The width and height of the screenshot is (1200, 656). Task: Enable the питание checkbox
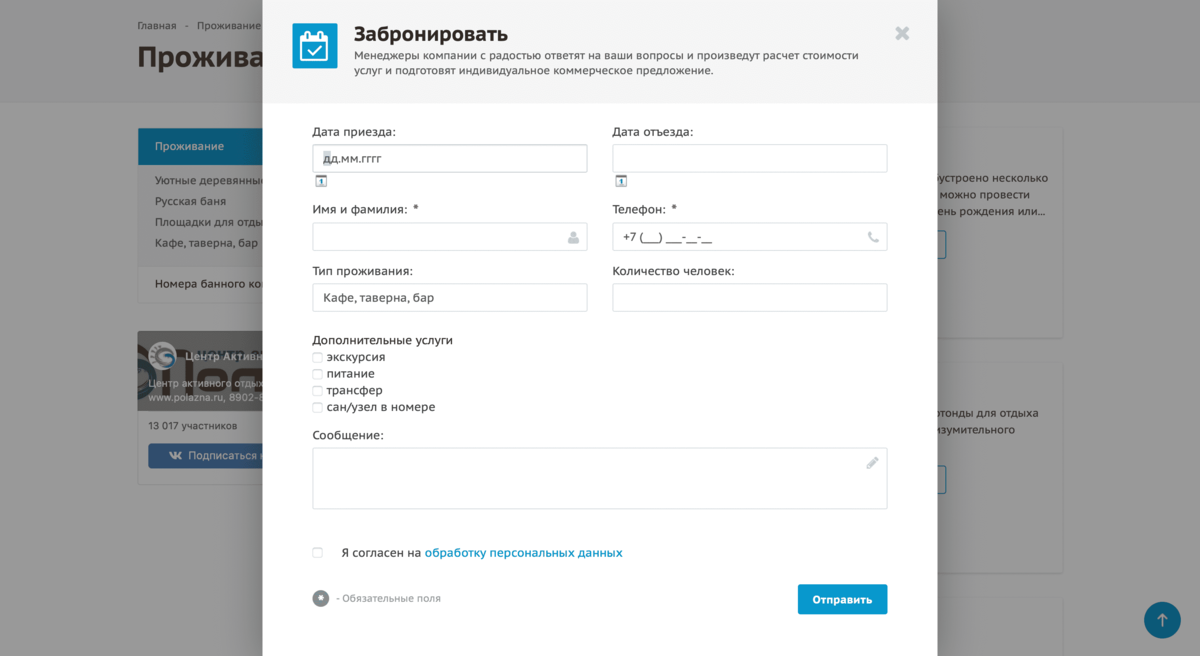tap(317, 374)
